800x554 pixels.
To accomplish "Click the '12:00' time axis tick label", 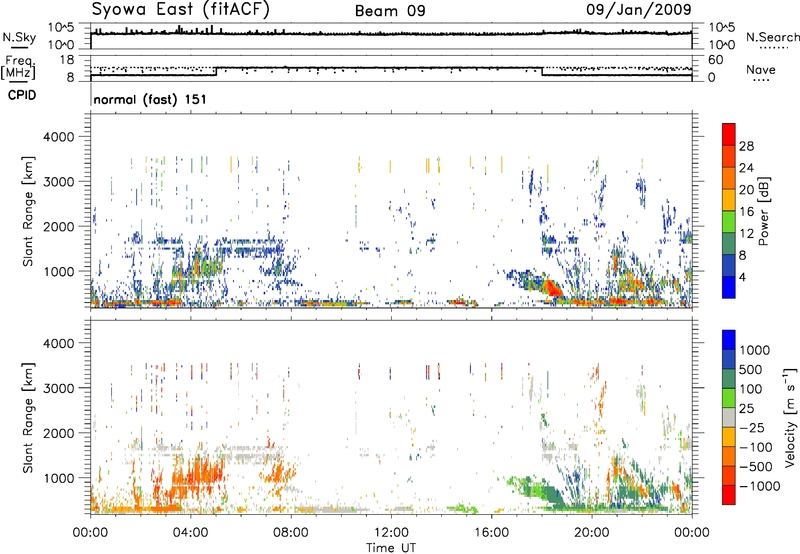I will [391, 533].
